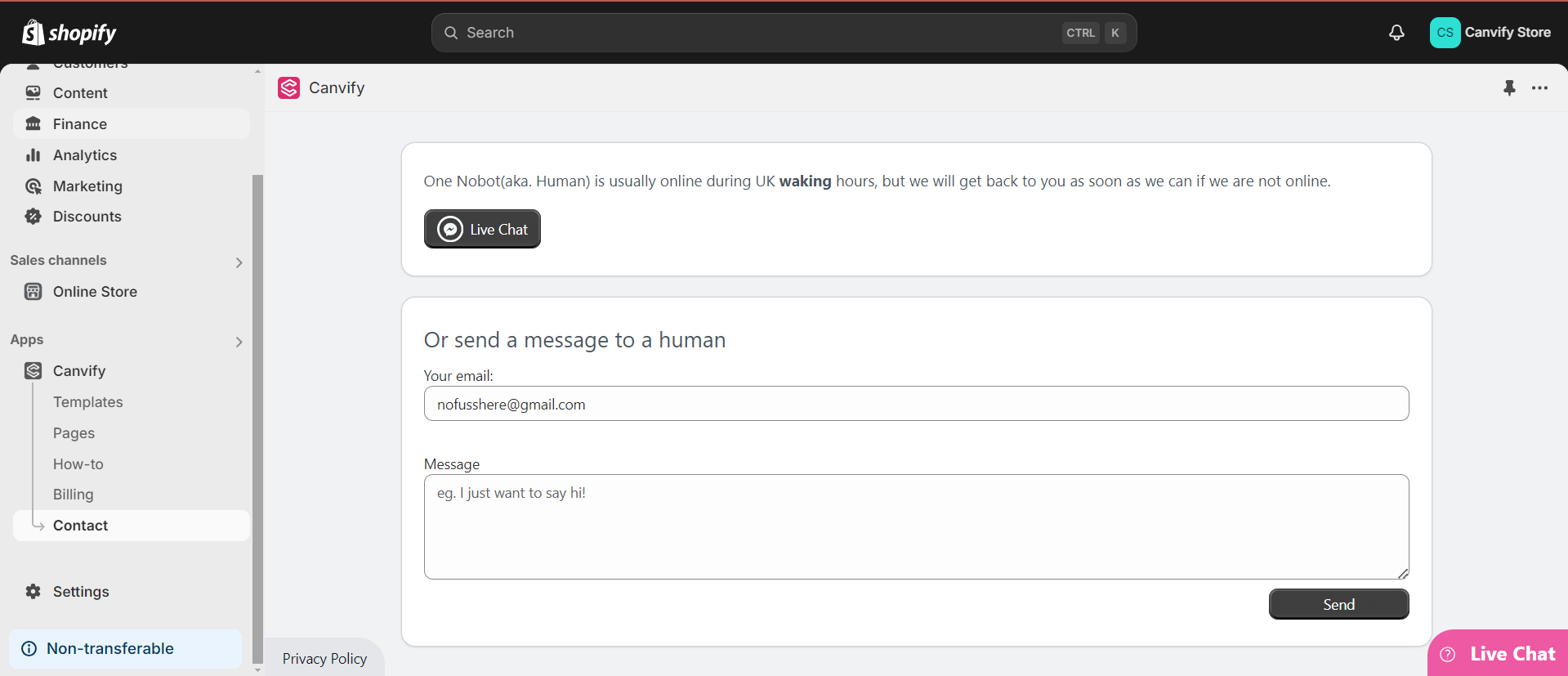
Task: Start Live Chat from the dark button
Action: pyautogui.click(x=482, y=229)
